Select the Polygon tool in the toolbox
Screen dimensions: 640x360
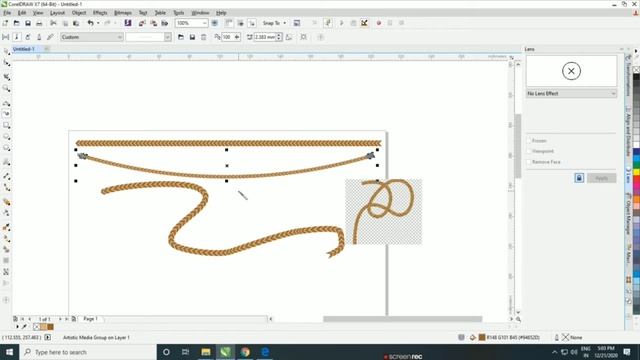[6, 148]
